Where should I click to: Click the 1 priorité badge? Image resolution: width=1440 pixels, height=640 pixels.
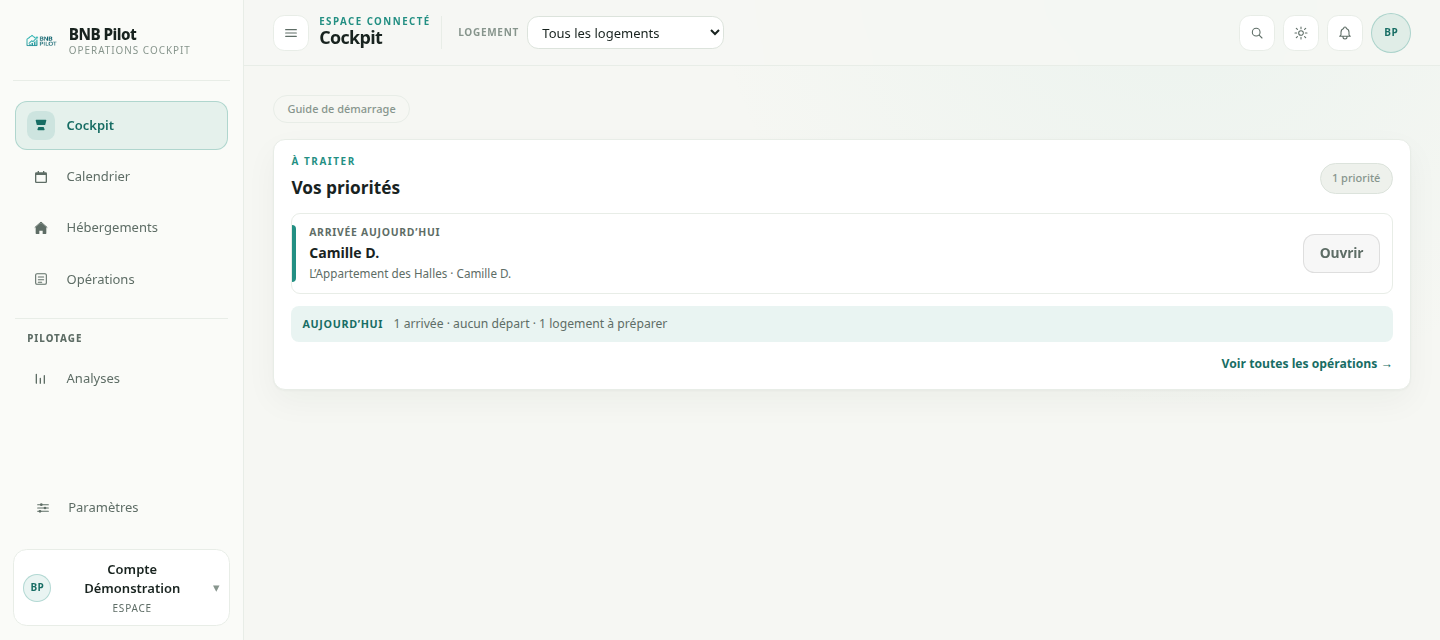coord(1356,179)
